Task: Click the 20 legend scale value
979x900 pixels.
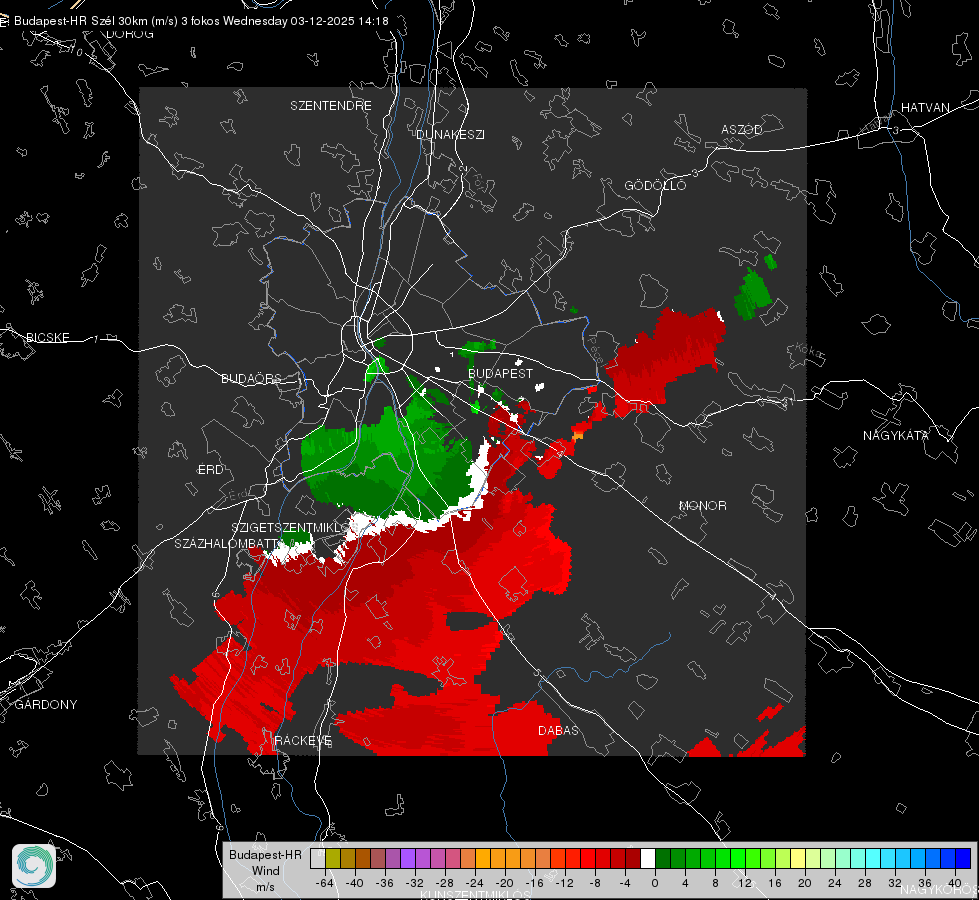Action: [x=805, y=883]
